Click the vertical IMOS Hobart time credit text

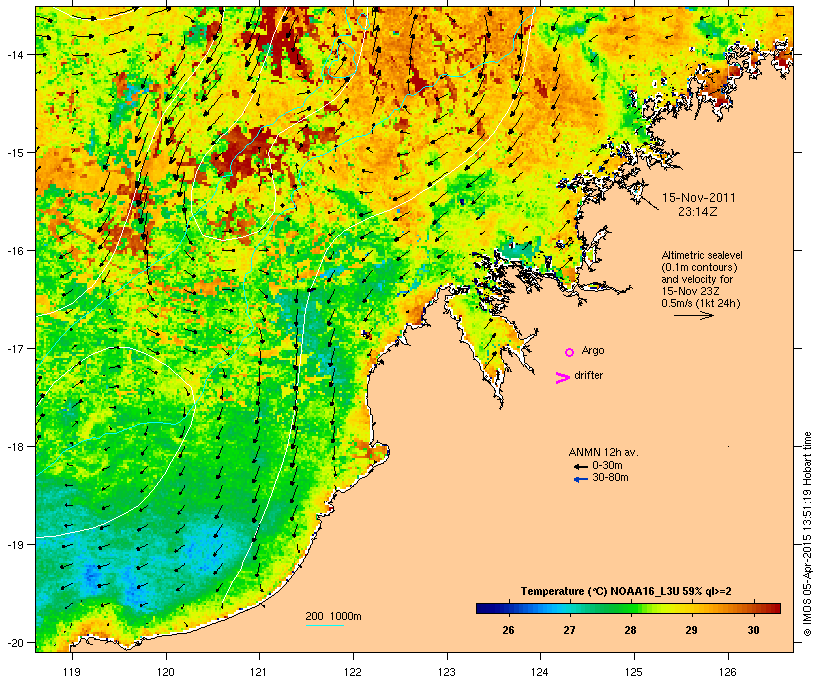pyautogui.click(x=807, y=534)
